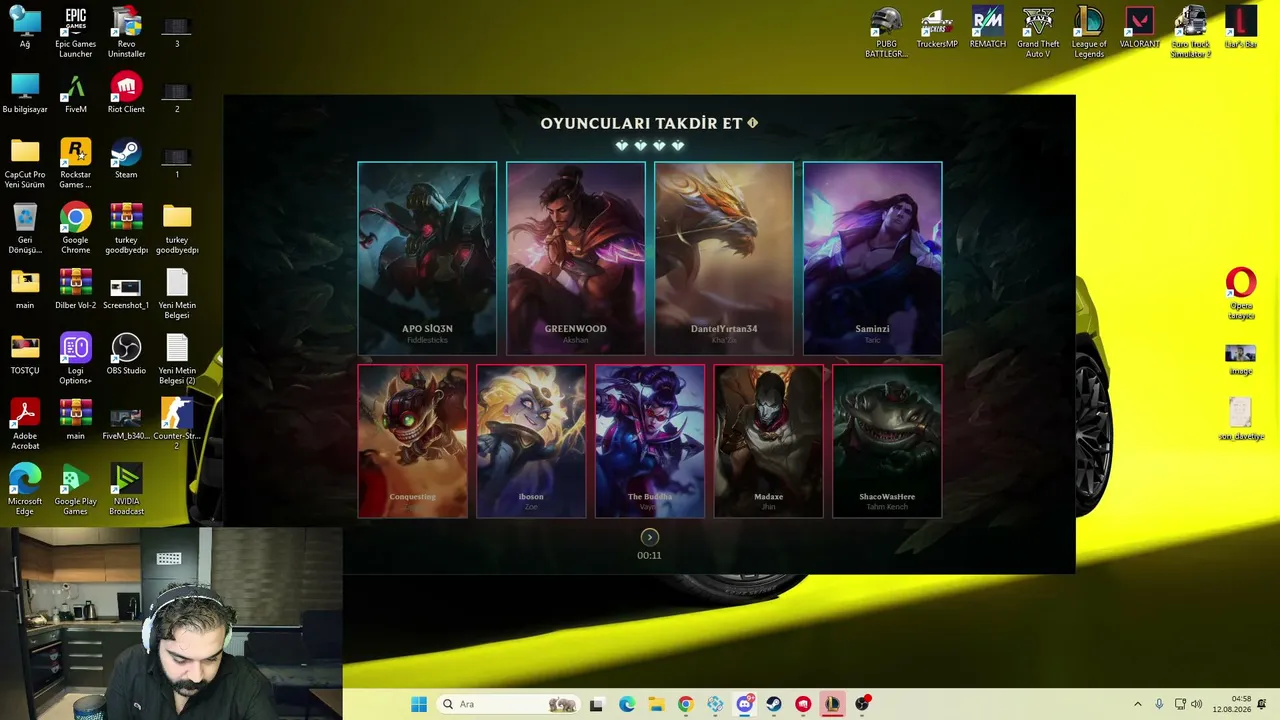Launch Logi Options+ from the desktop
The width and height of the screenshot is (1280, 720).
75,359
